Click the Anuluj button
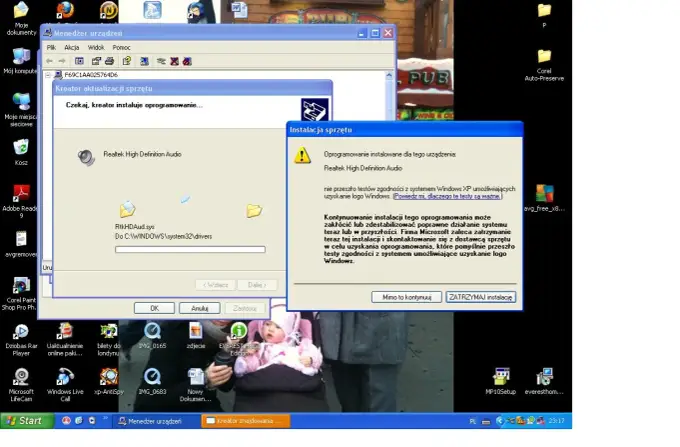This screenshot has height=447, width=680. tap(199, 308)
